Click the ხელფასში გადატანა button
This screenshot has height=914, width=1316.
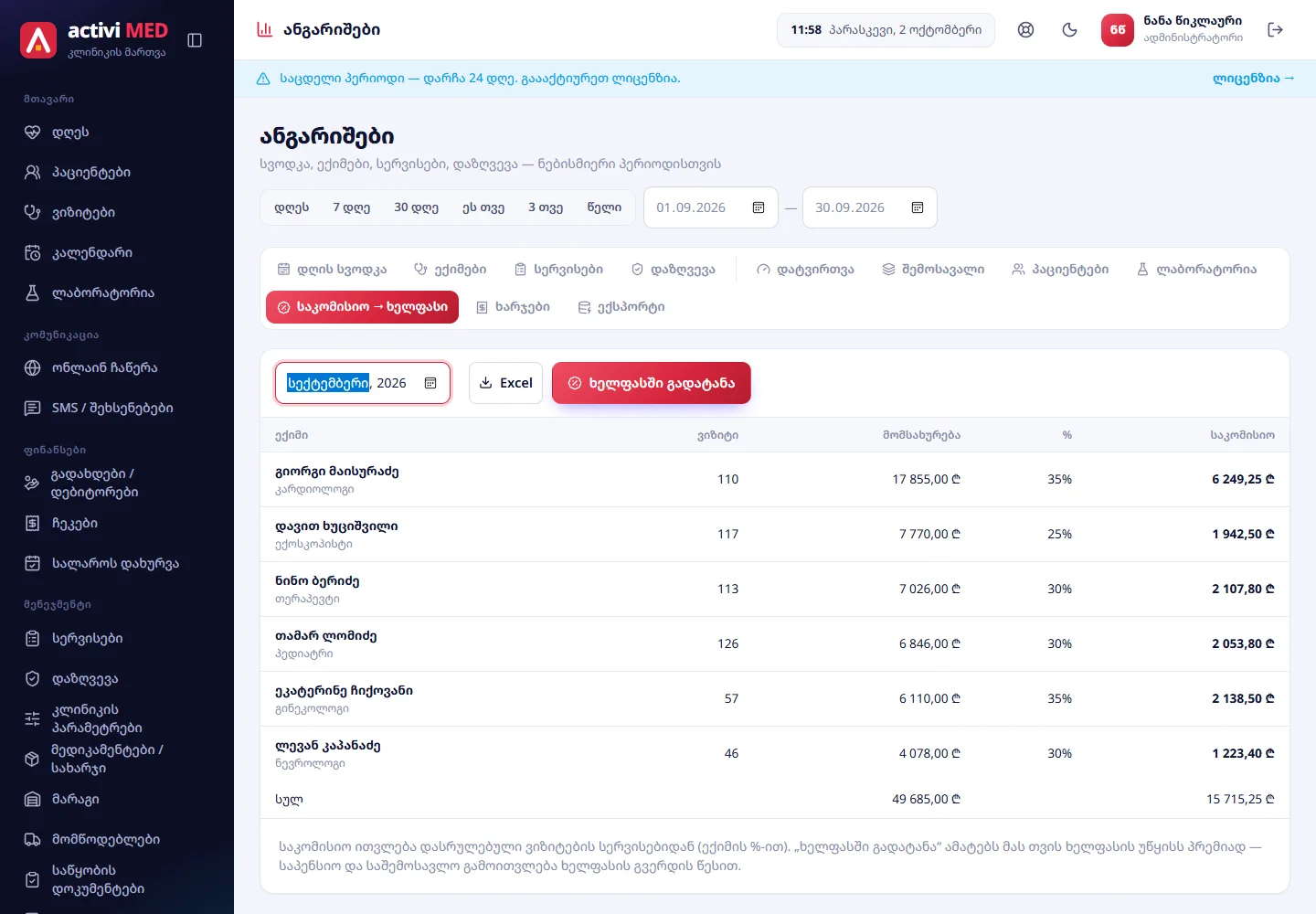click(652, 383)
